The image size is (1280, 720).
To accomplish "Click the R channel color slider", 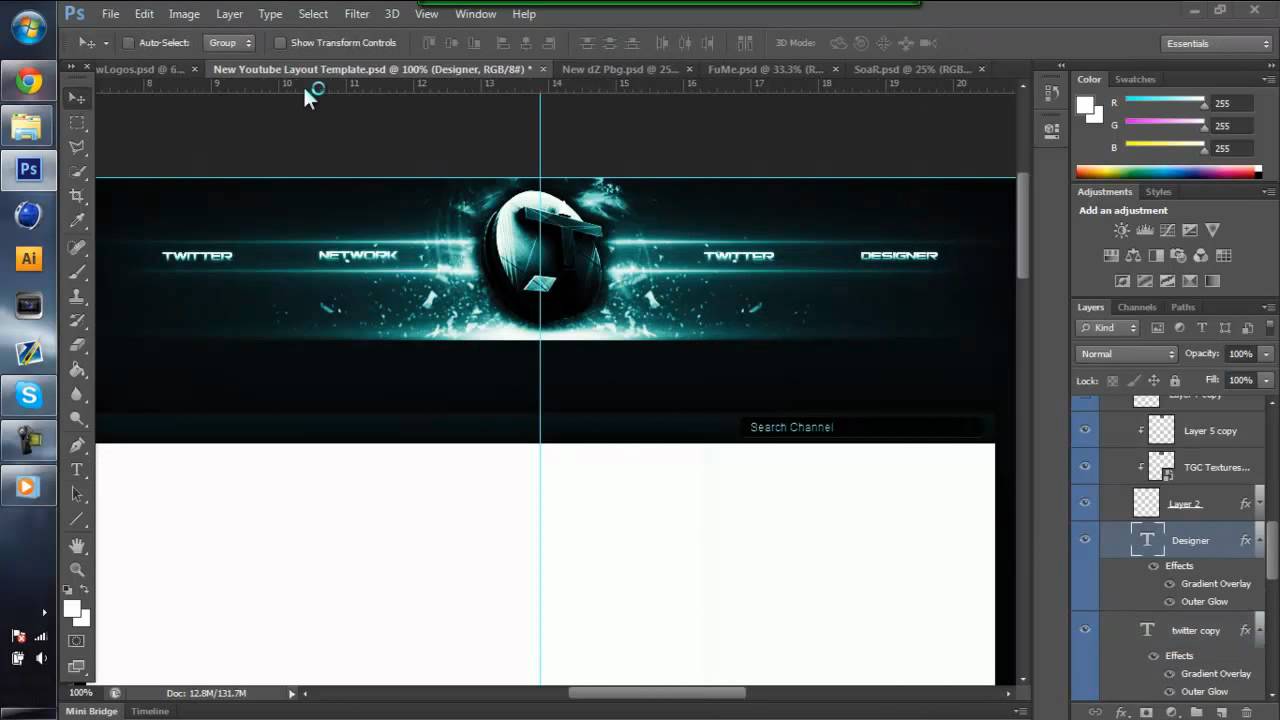I will [x=1165, y=102].
